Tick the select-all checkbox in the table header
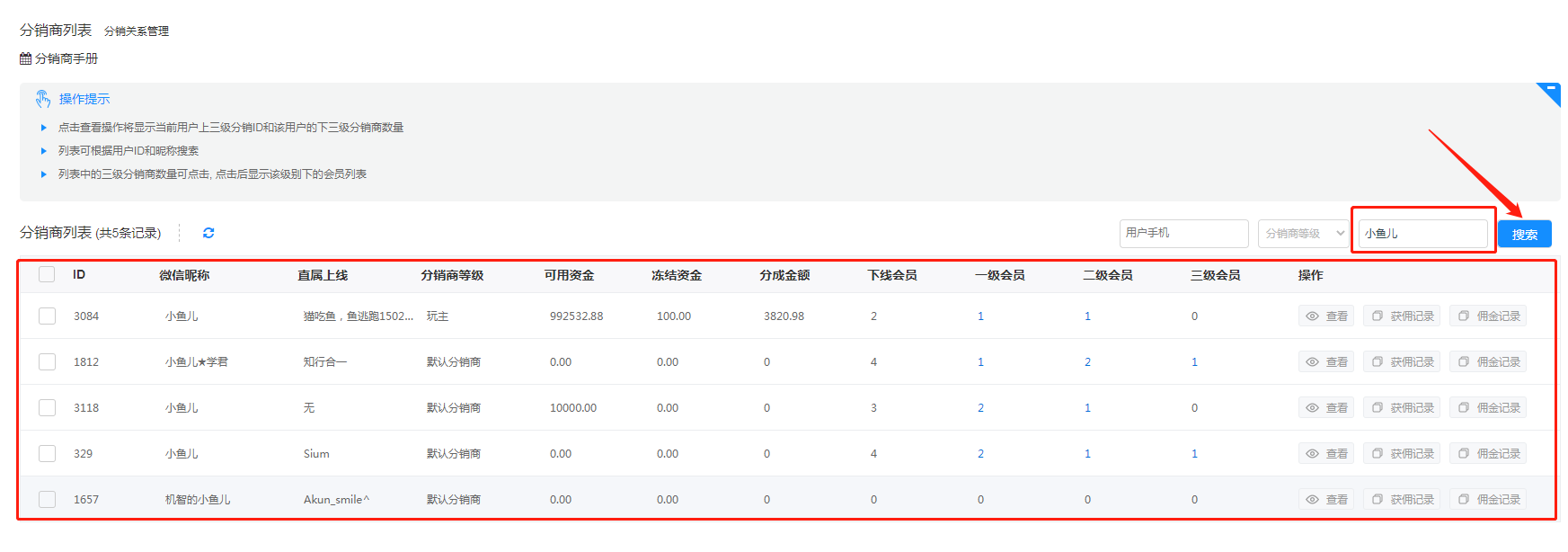The height and width of the screenshot is (552, 1568). pos(47,274)
